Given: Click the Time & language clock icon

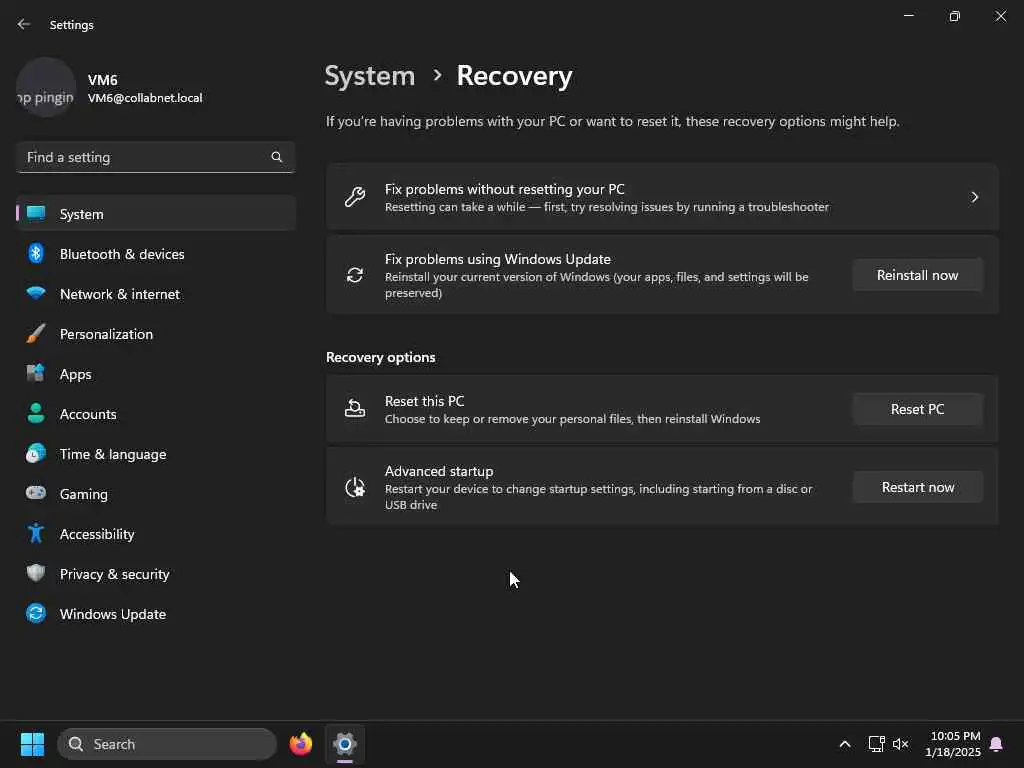Looking at the screenshot, I should click(x=36, y=453).
